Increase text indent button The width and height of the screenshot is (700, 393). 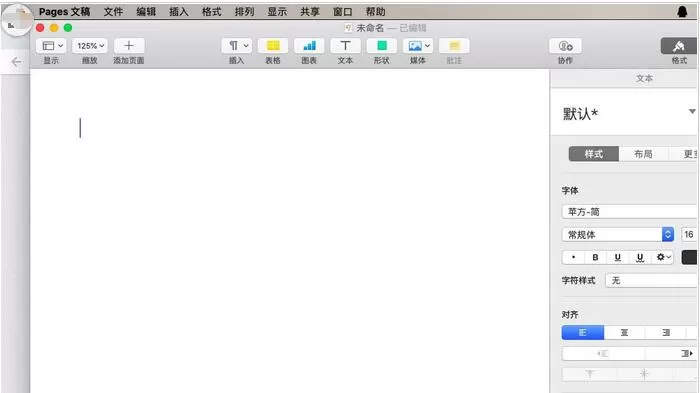tap(671, 353)
